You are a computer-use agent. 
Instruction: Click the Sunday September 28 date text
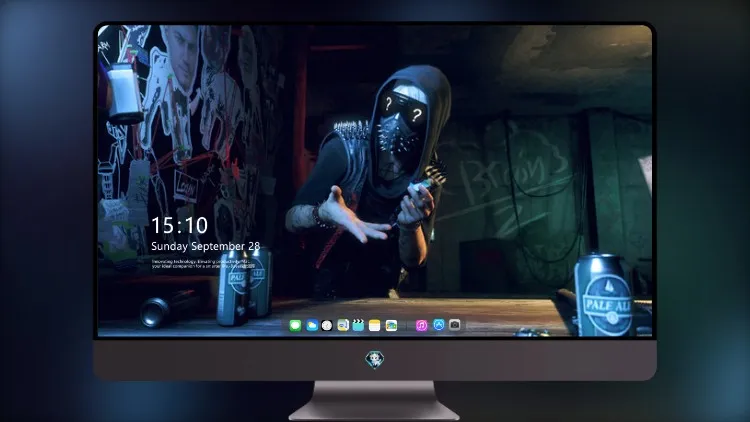(205, 246)
